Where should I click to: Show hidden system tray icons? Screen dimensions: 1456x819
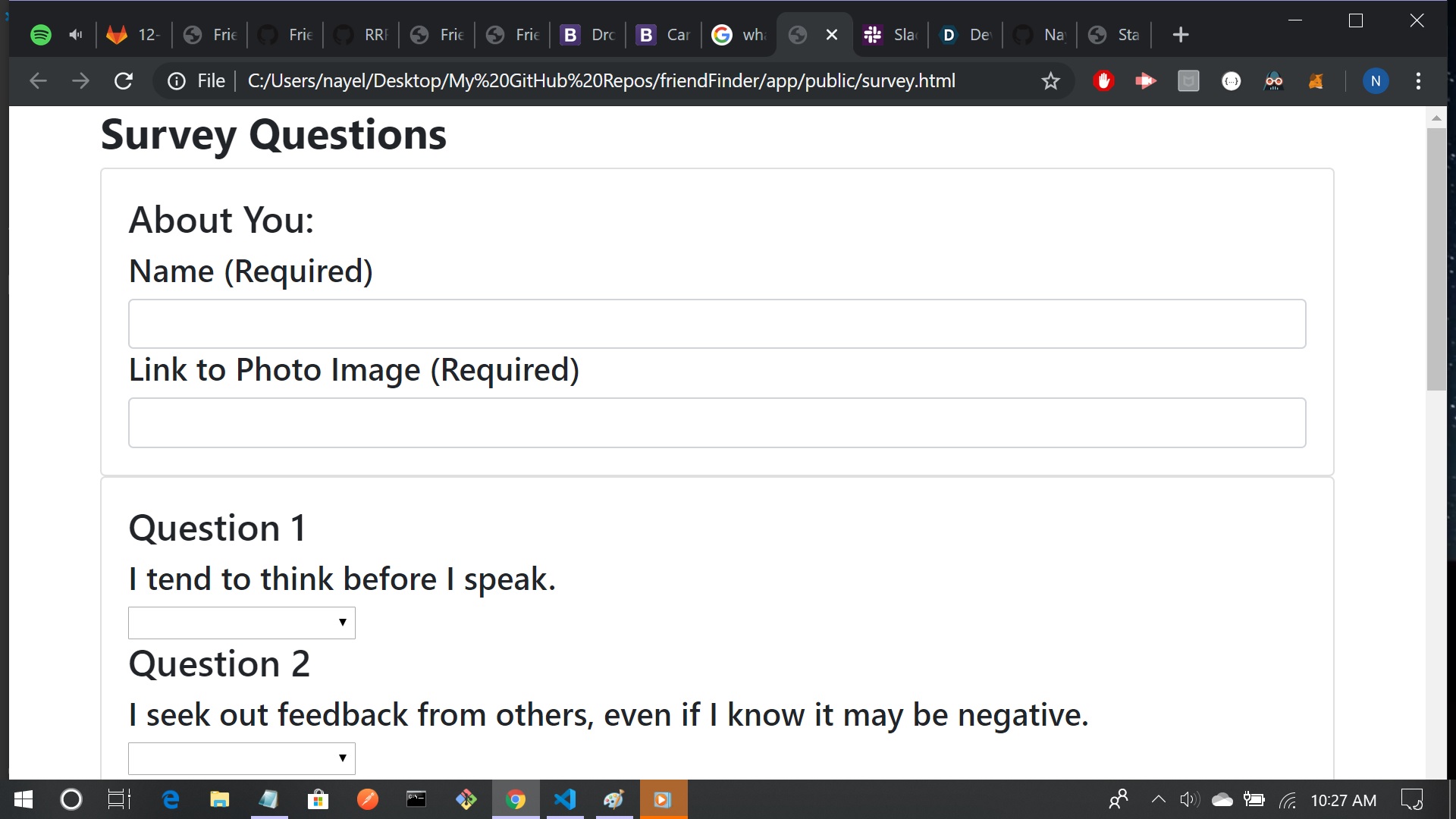1158,799
